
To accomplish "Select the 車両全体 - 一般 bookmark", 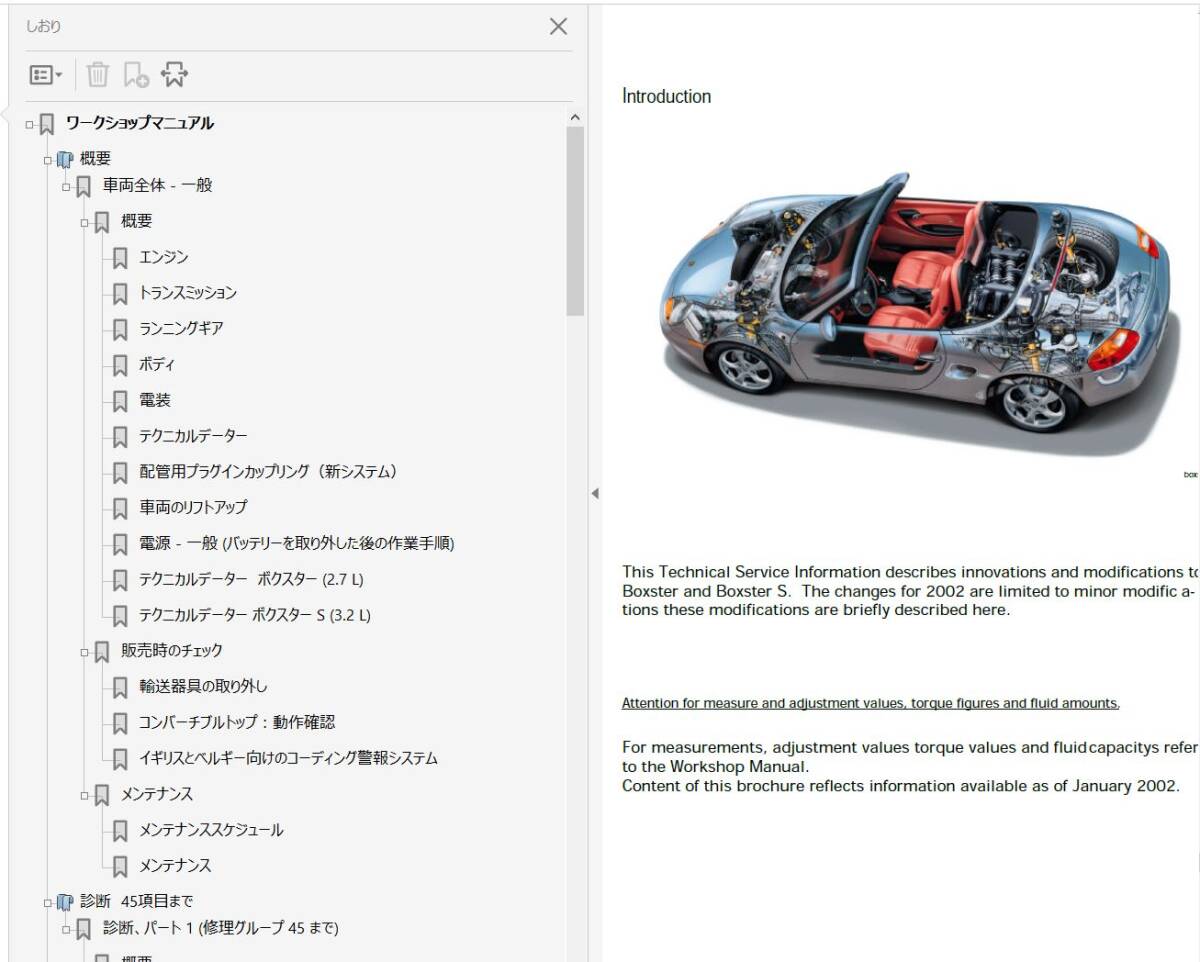I will (158, 185).
